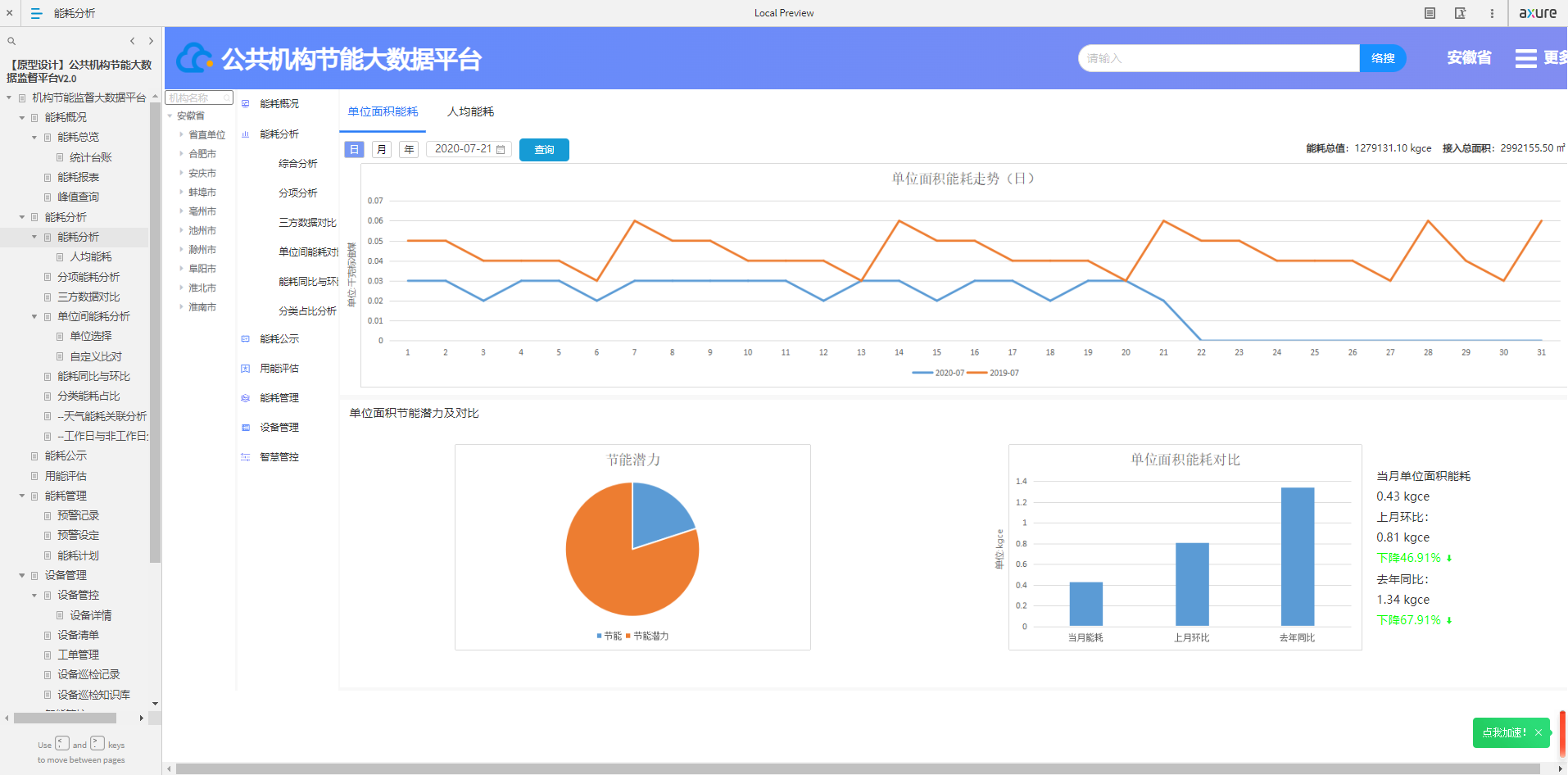This screenshot has width=1568, height=775.
Task: Select 蚌埠市 in organization tree
Action: pos(202,193)
